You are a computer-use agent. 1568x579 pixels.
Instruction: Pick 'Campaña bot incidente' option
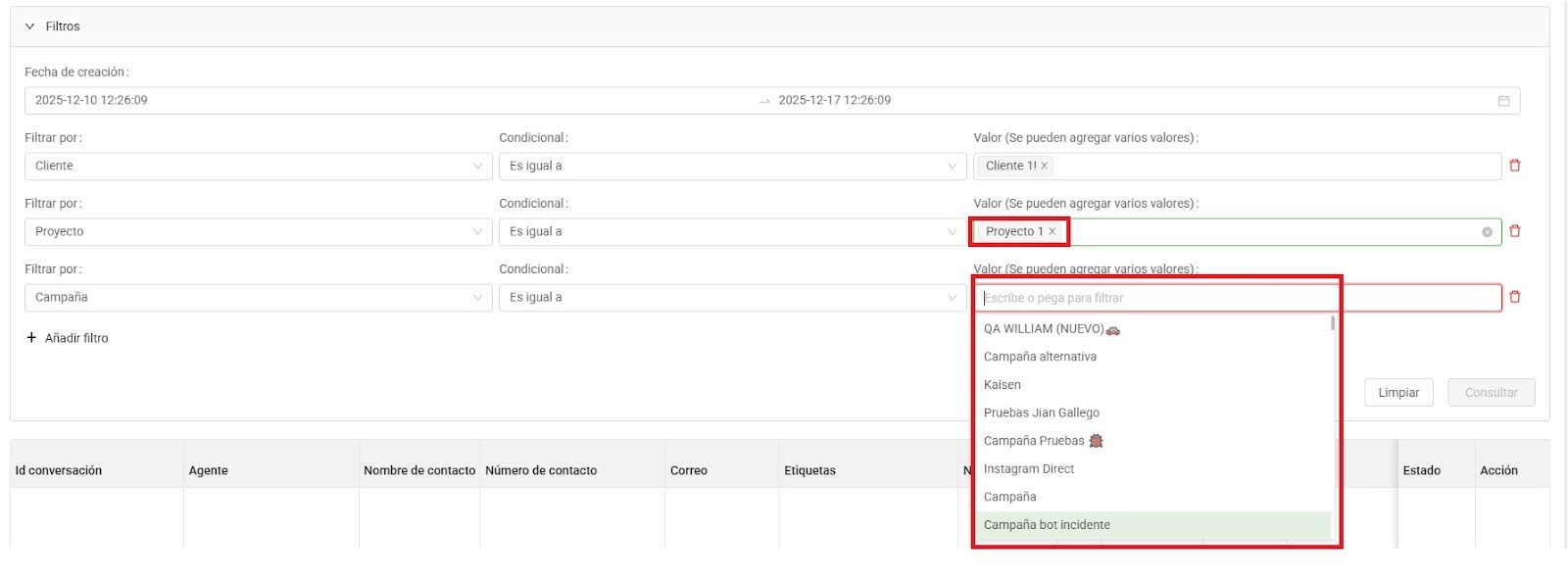click(1047, 525)
